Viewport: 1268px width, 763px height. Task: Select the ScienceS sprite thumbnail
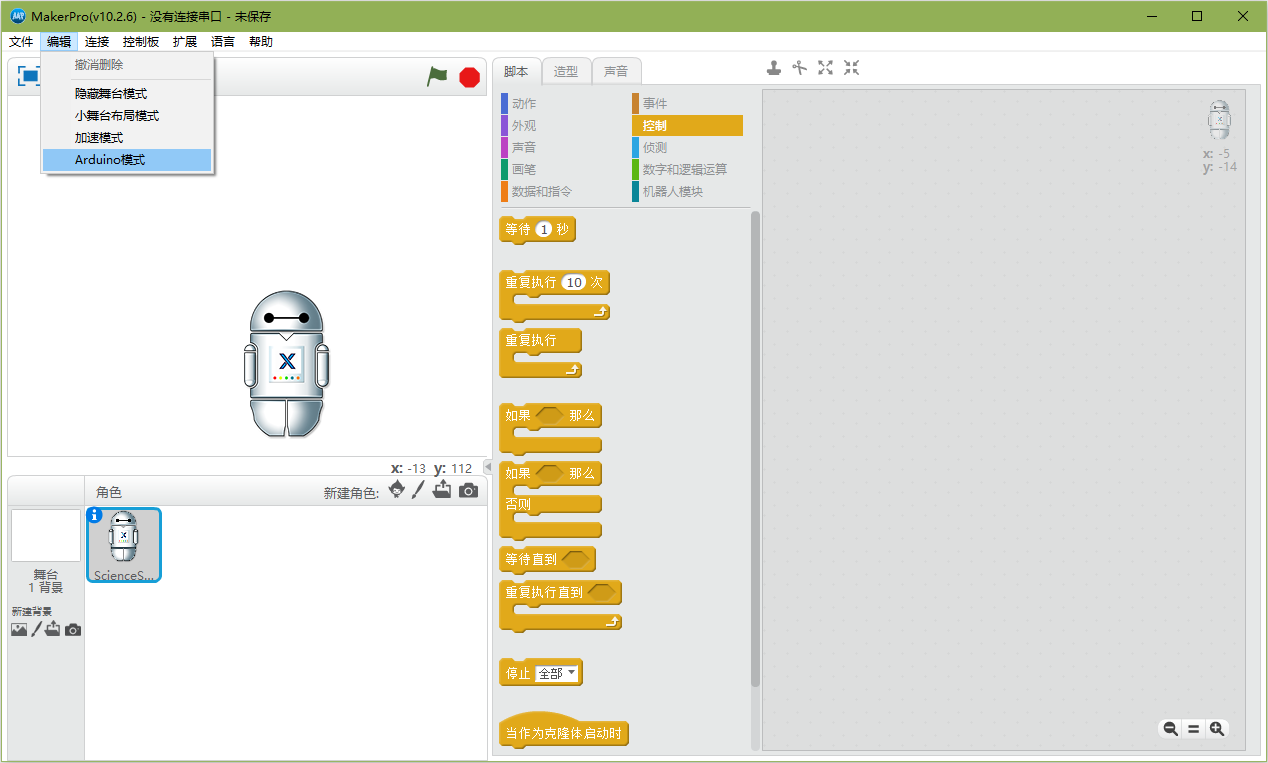click(123, 545)
